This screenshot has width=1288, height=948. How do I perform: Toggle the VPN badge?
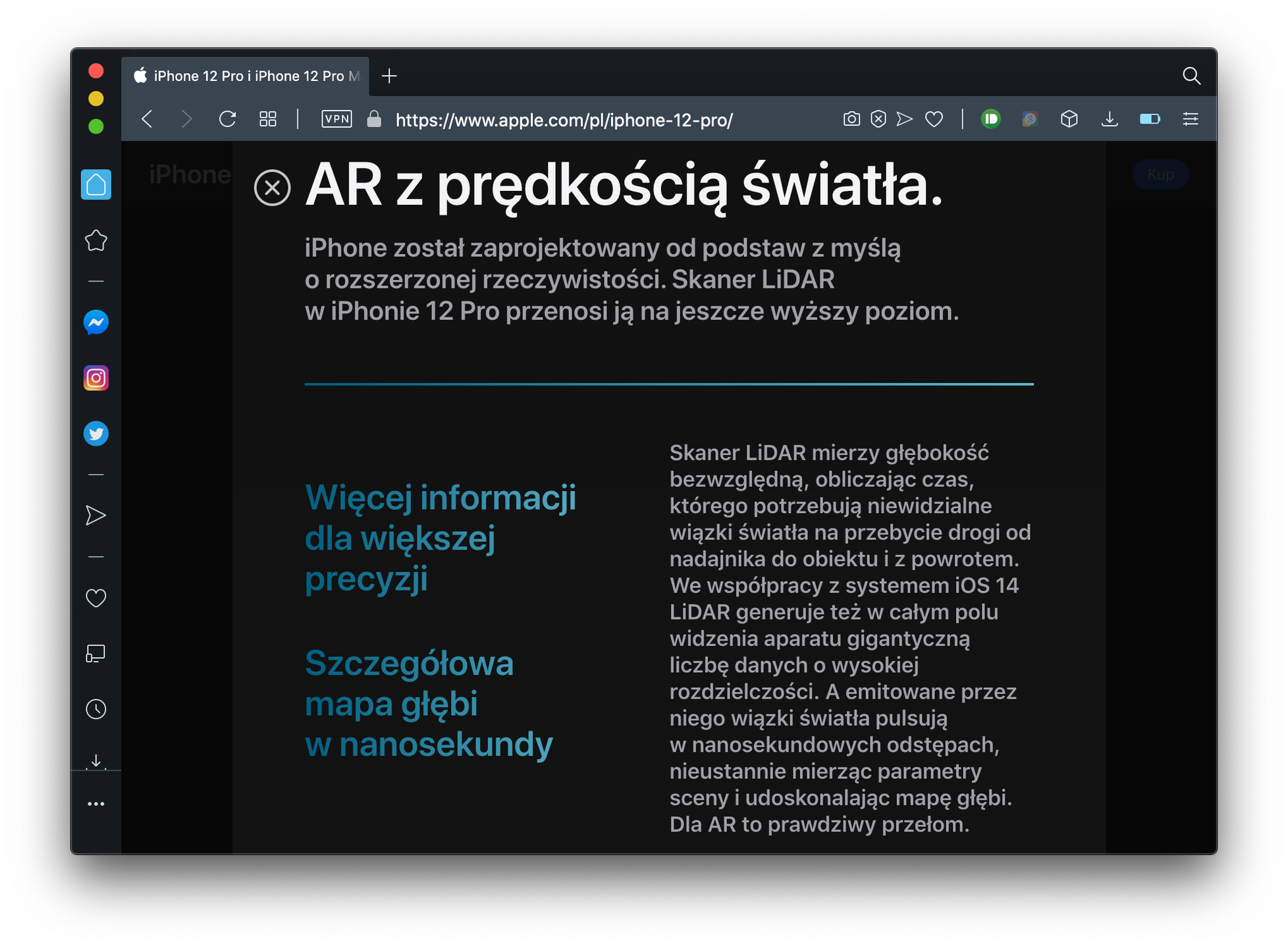point(336,119)
